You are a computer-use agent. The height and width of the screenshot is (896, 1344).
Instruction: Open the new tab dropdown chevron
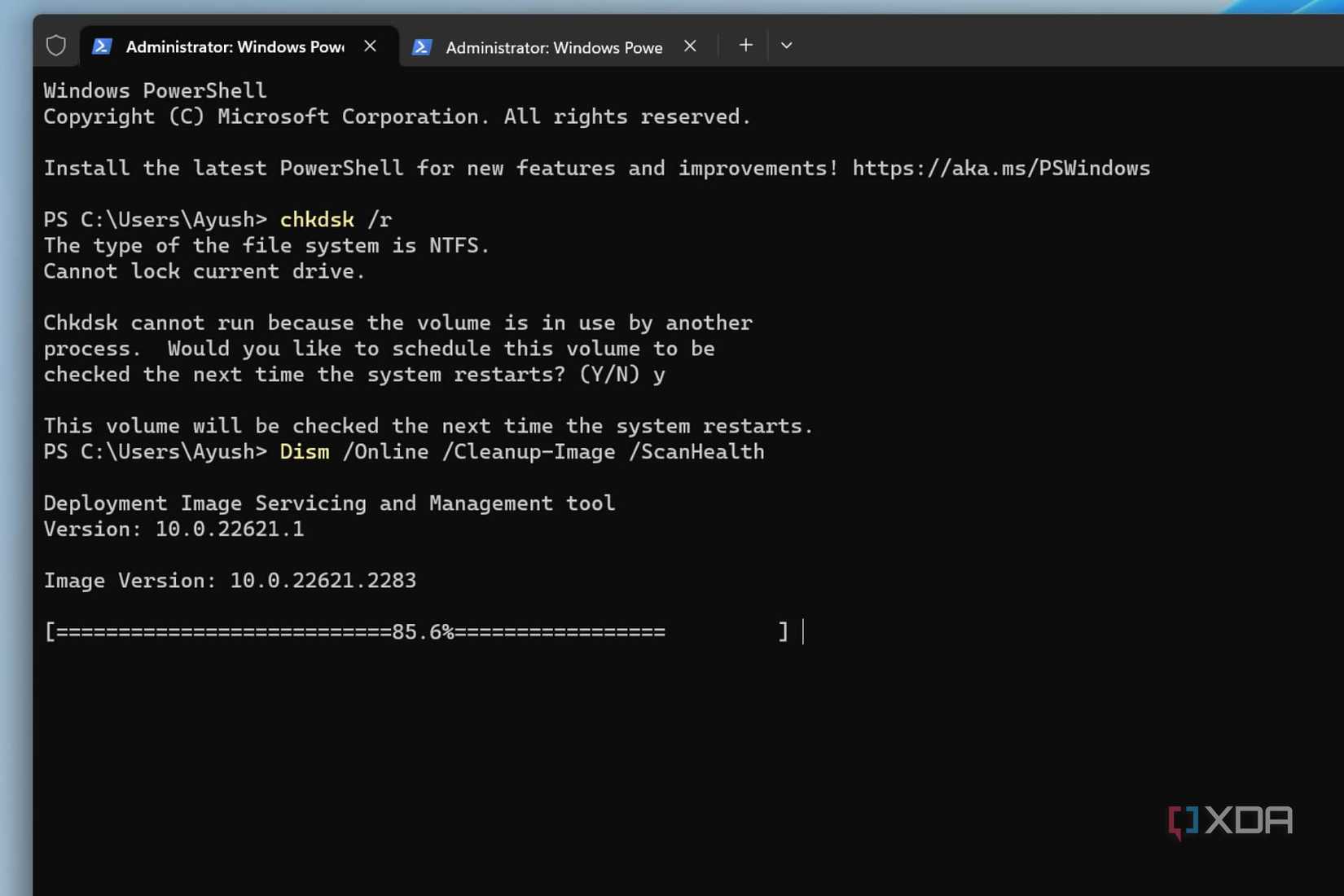(x=785, y=46)
